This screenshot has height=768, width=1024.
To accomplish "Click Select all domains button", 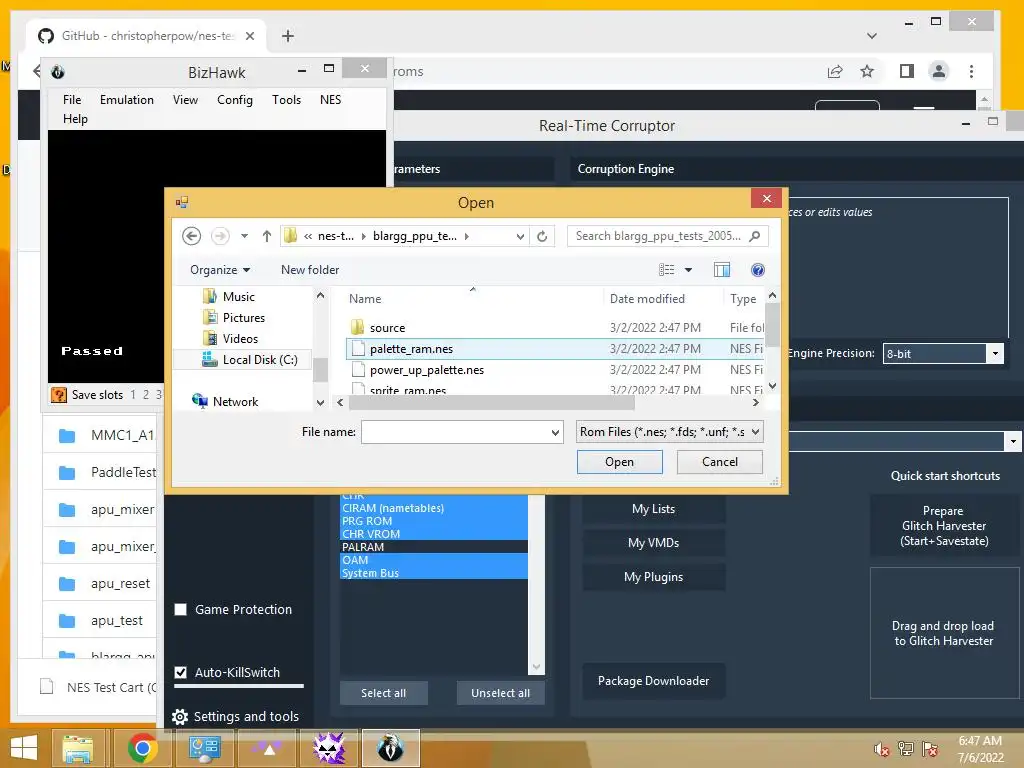I will (x=383, y=693).
